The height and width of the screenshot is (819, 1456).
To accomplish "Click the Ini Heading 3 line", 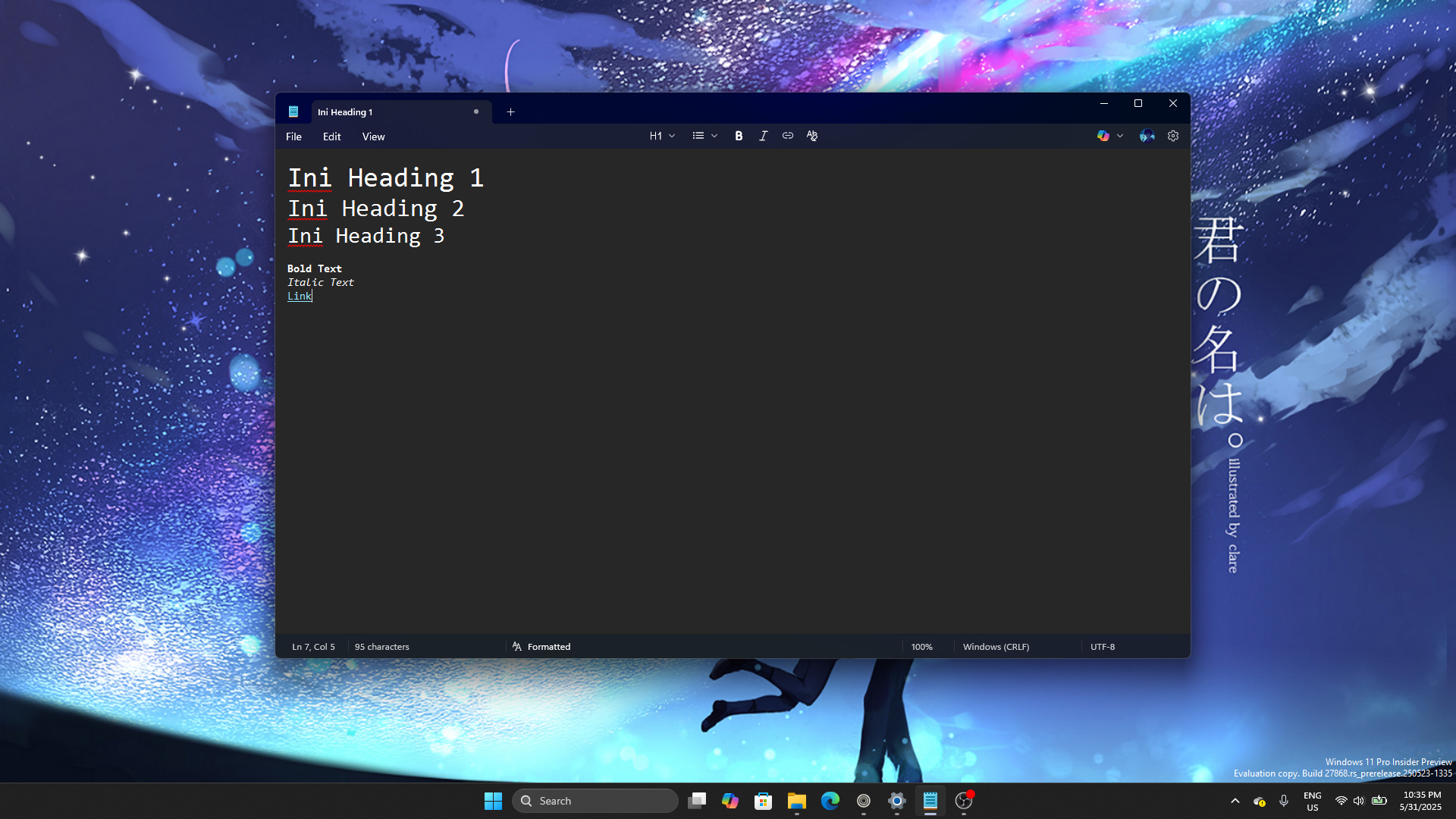I will [366, 236].
